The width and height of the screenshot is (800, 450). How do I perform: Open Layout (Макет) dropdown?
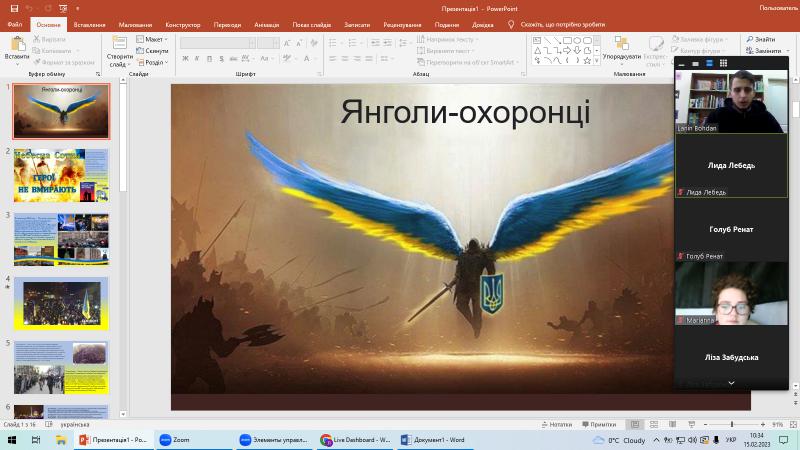152,39
